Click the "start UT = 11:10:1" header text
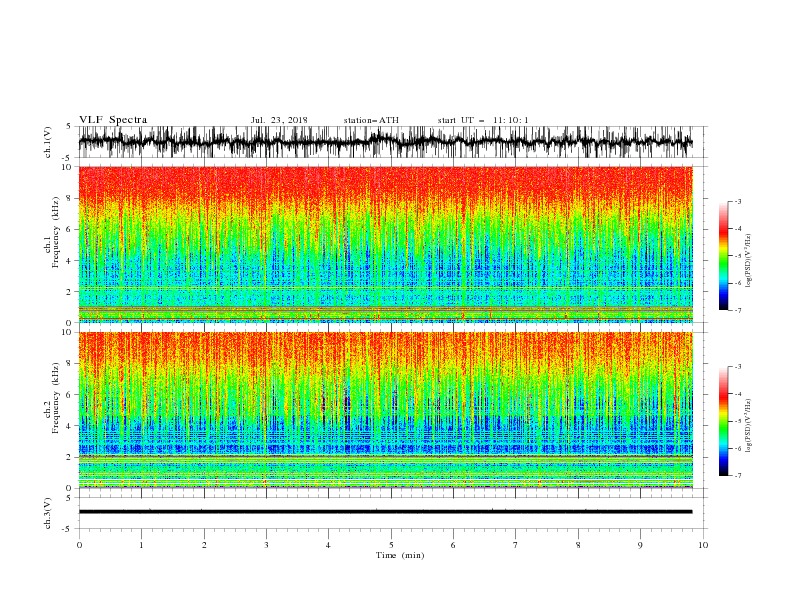 pyautogui.click(x=483, y=120)
